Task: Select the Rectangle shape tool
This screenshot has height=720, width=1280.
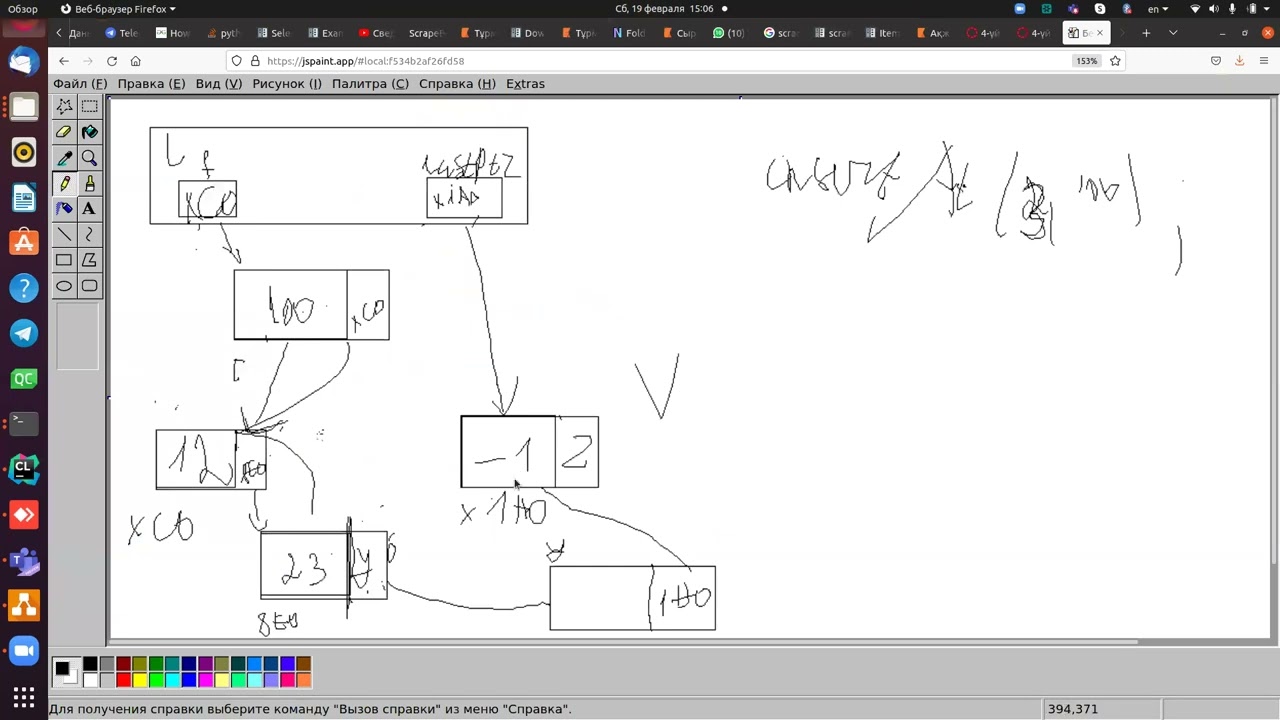Action: click(64, 260)
